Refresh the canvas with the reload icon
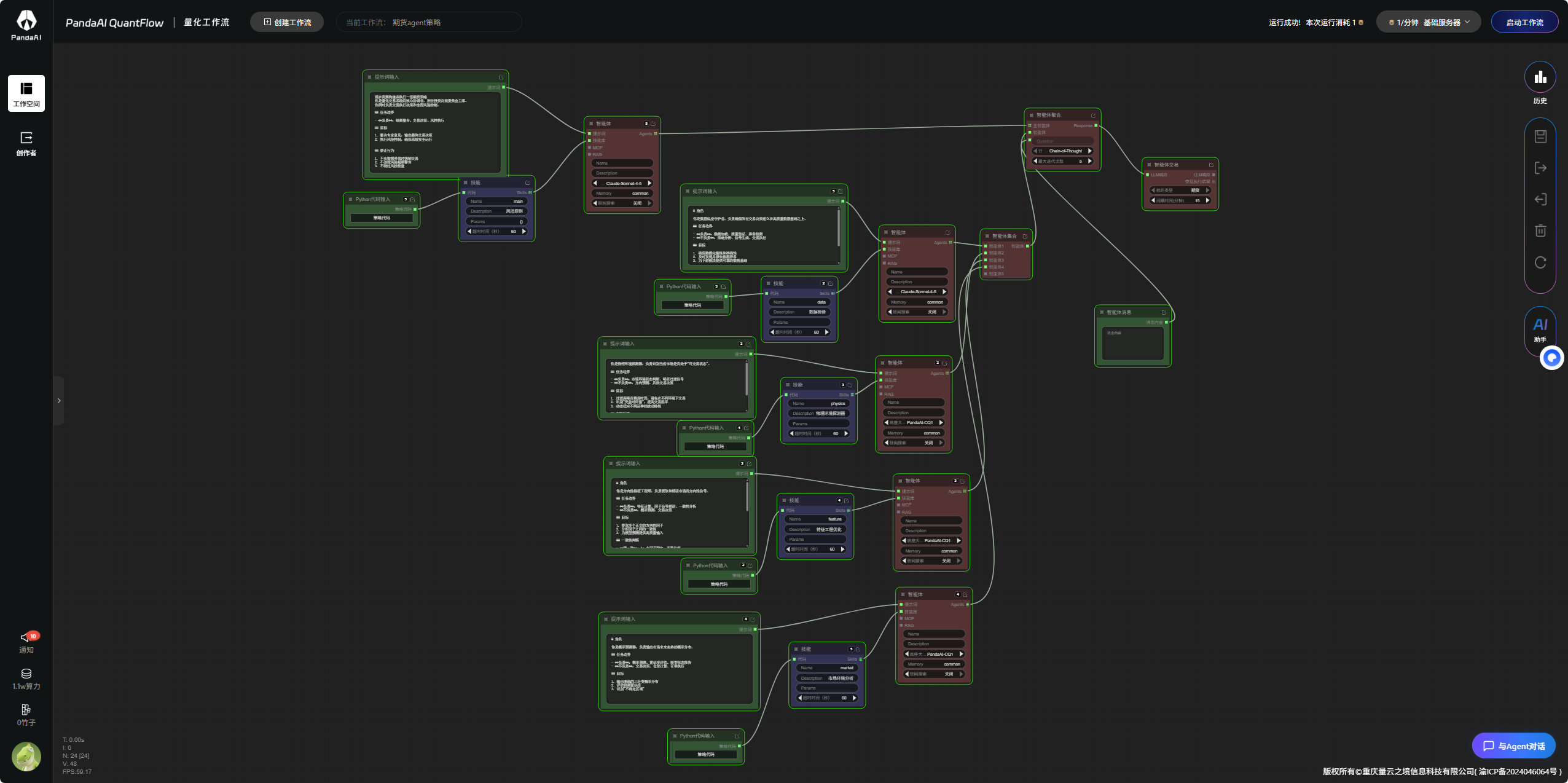 pos(1540,262)
